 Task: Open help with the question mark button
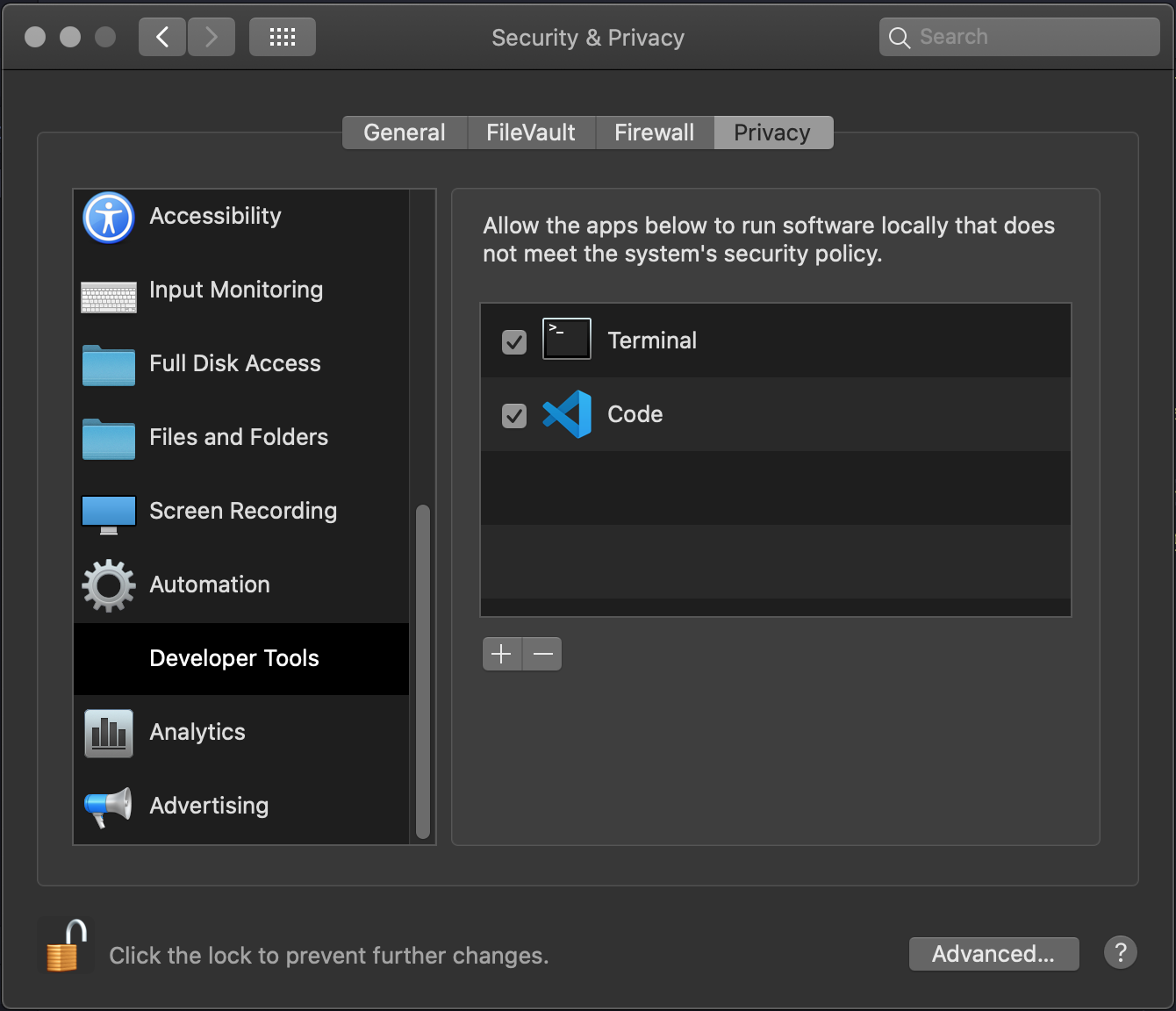click(x=1121, y=952)
